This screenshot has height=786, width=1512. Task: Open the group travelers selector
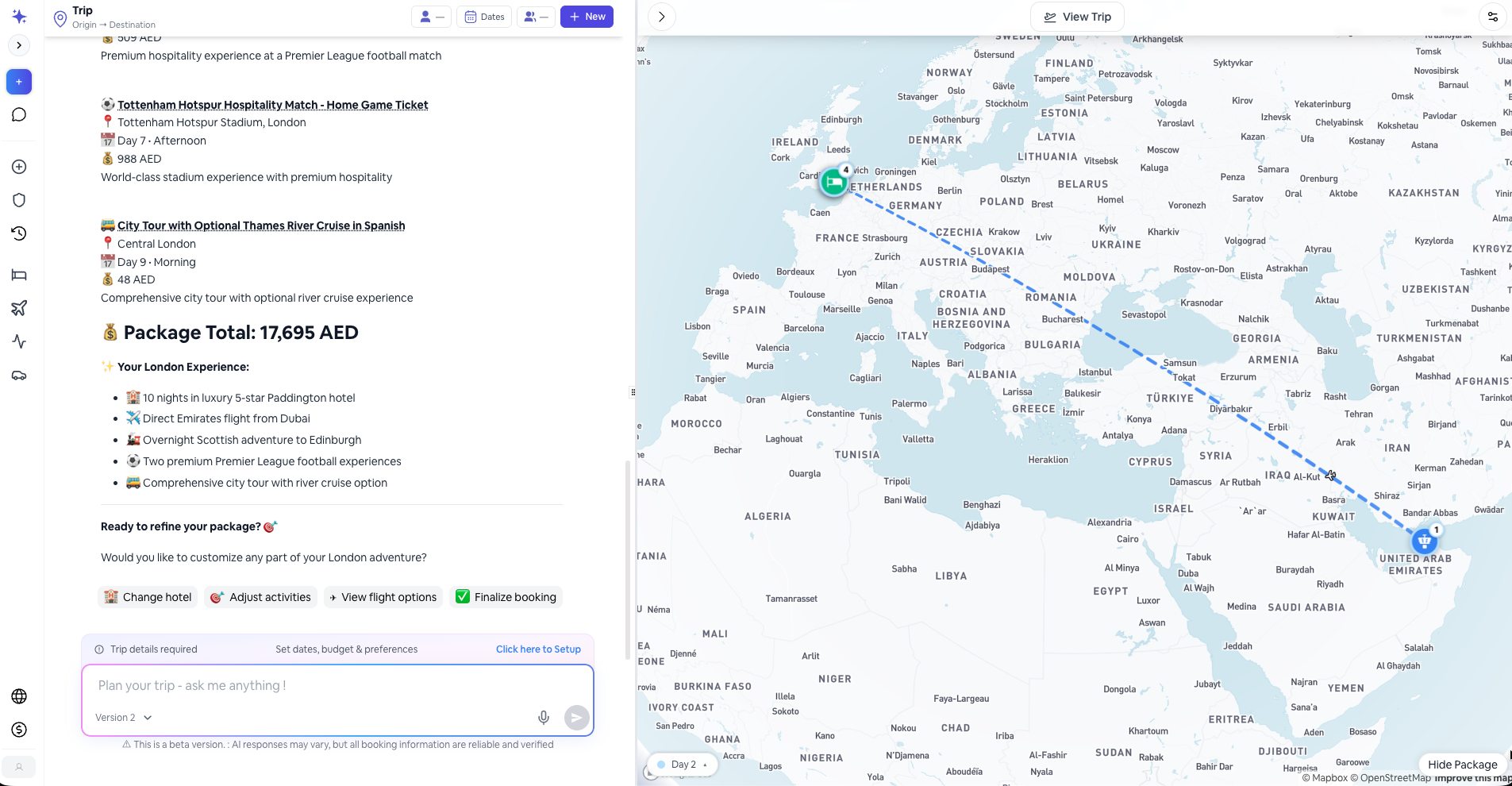pyautogui.click(x=536, y=17)
